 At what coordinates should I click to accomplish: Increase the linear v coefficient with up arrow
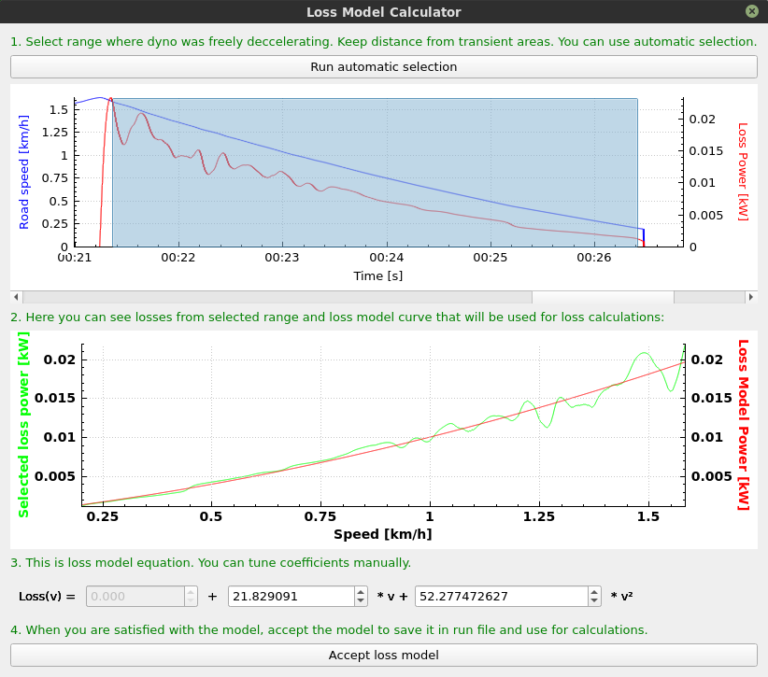point(361,591)
